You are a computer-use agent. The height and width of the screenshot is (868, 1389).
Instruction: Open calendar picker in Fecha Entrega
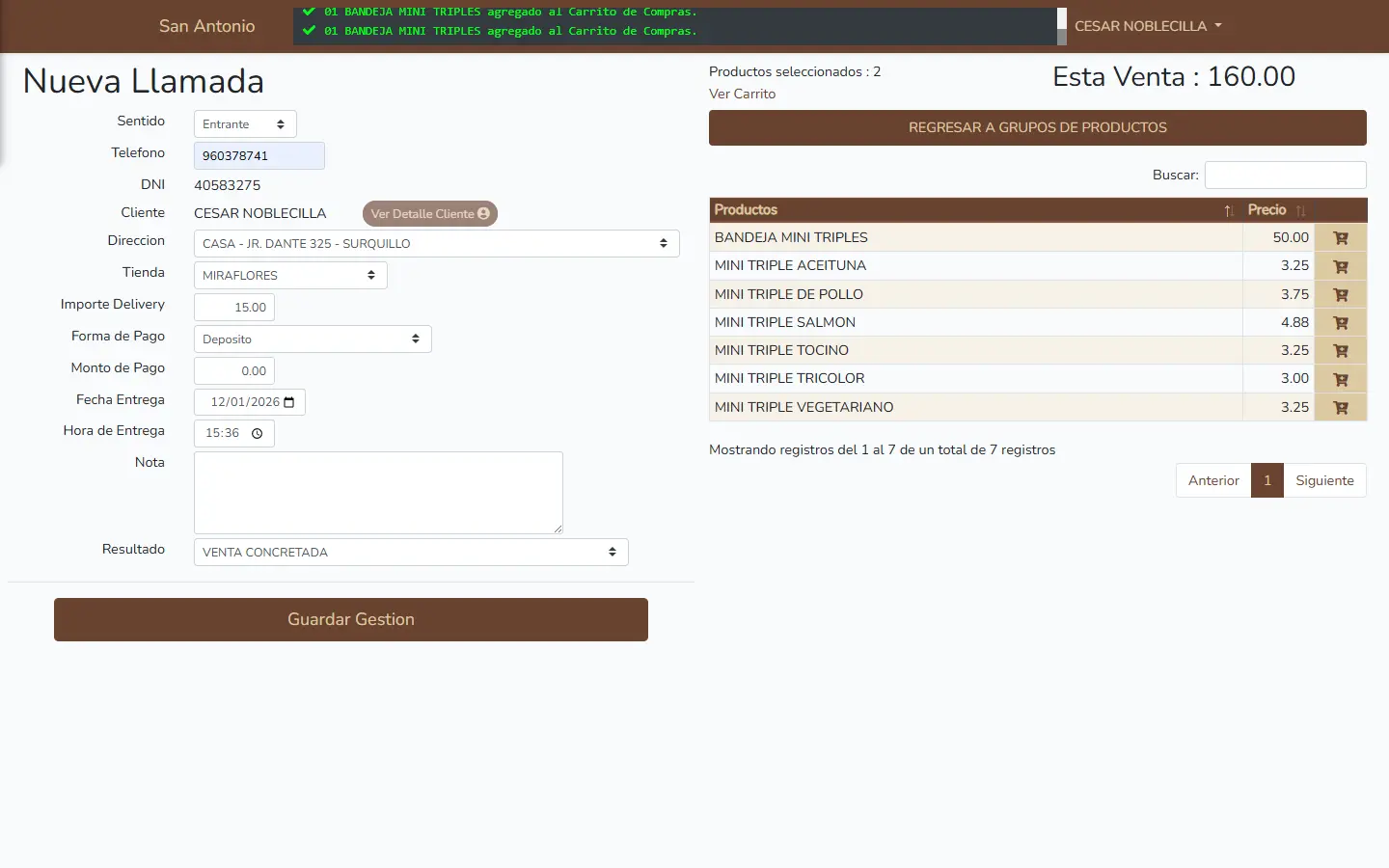289,402
